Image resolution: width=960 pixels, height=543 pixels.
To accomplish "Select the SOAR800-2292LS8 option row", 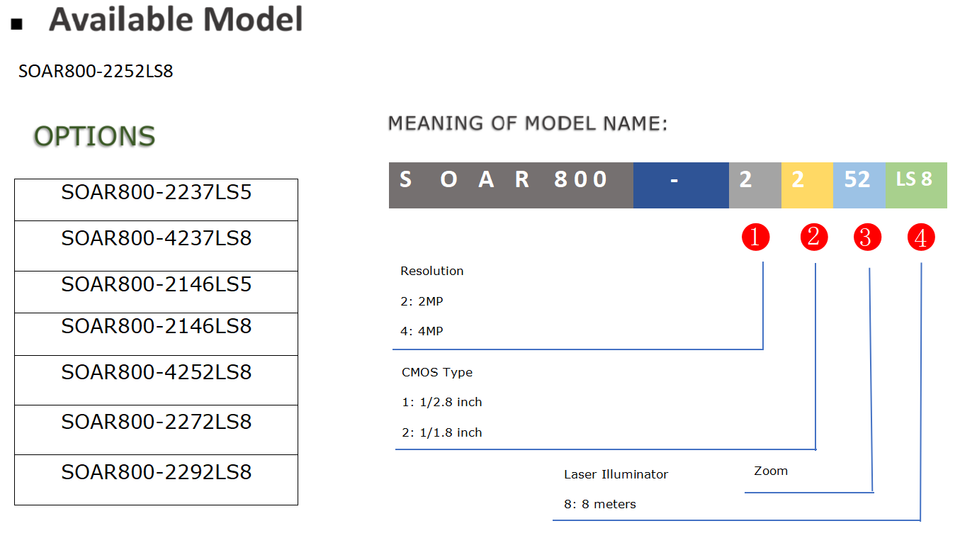I will pyautogui.click(x=156, y=472).
